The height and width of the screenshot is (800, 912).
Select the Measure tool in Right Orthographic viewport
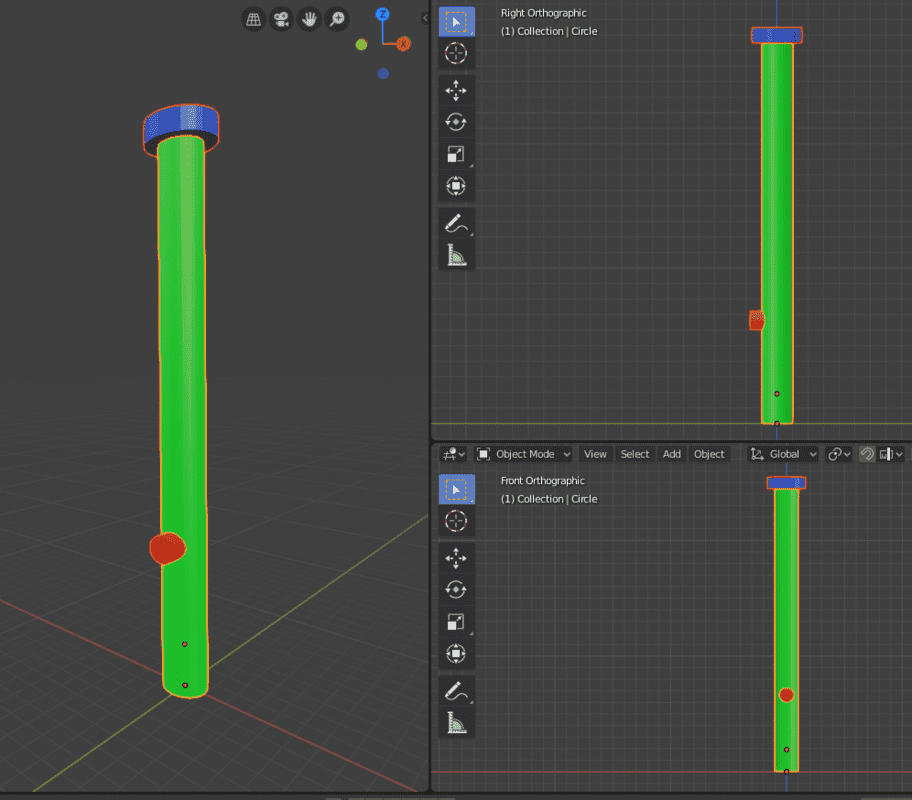coord(456,255)
